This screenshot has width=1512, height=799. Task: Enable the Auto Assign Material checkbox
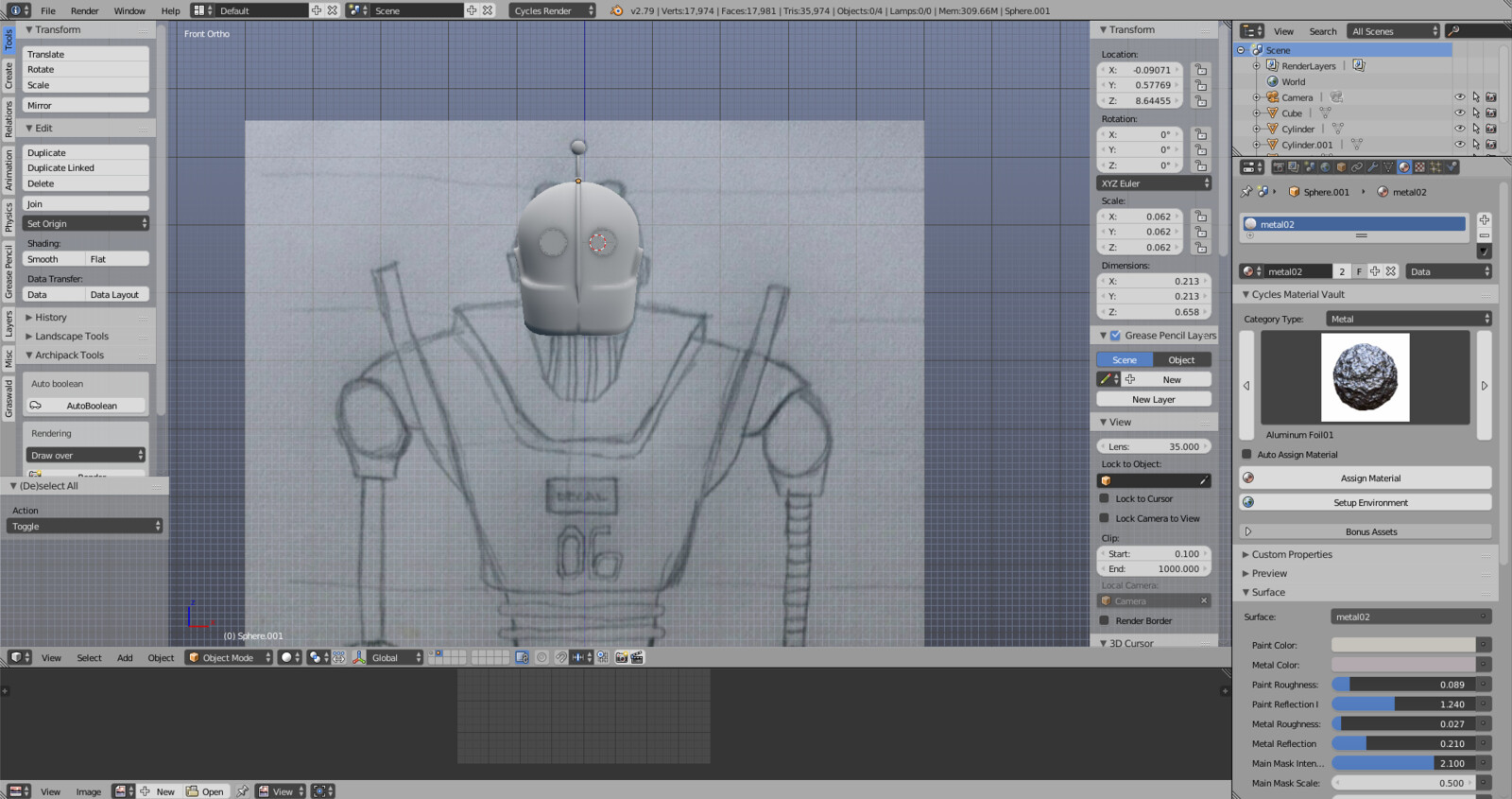[1246, 454]
